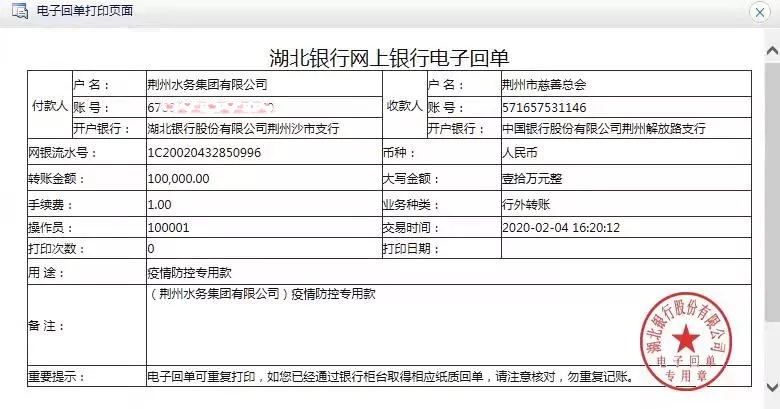Click the document icon beside 电子回单打印页面
This screenshot has height=409, width=780.
pyautogui.click(x=17, y=11)
